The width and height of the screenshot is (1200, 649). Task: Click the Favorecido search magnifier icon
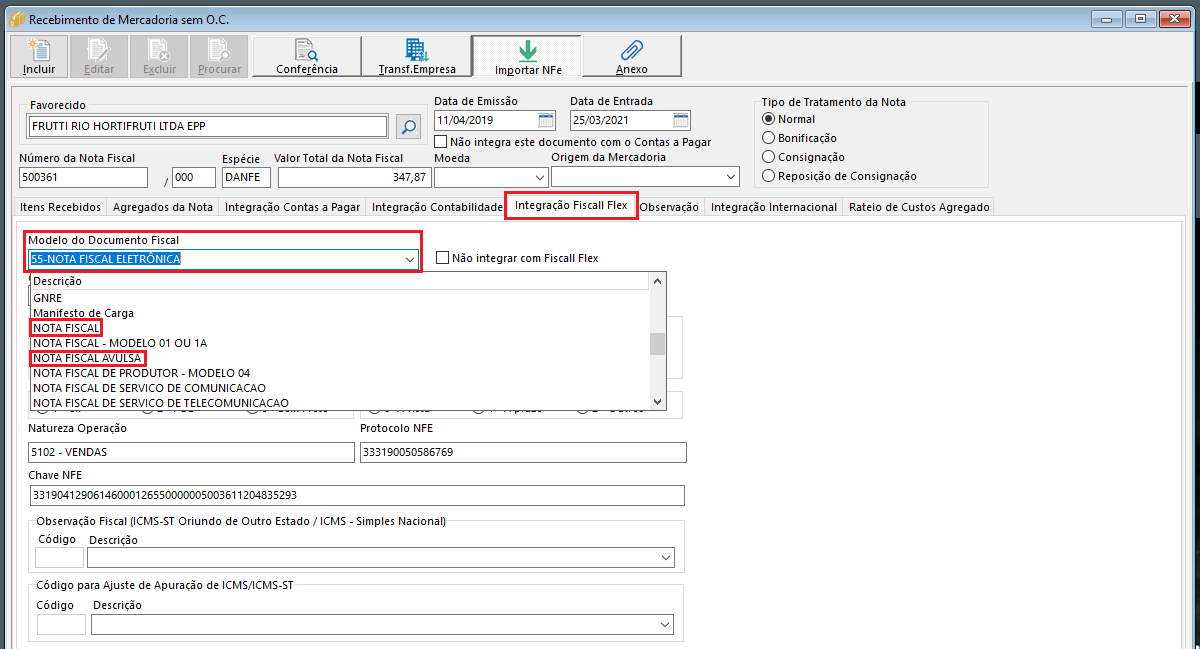[408, 126]
